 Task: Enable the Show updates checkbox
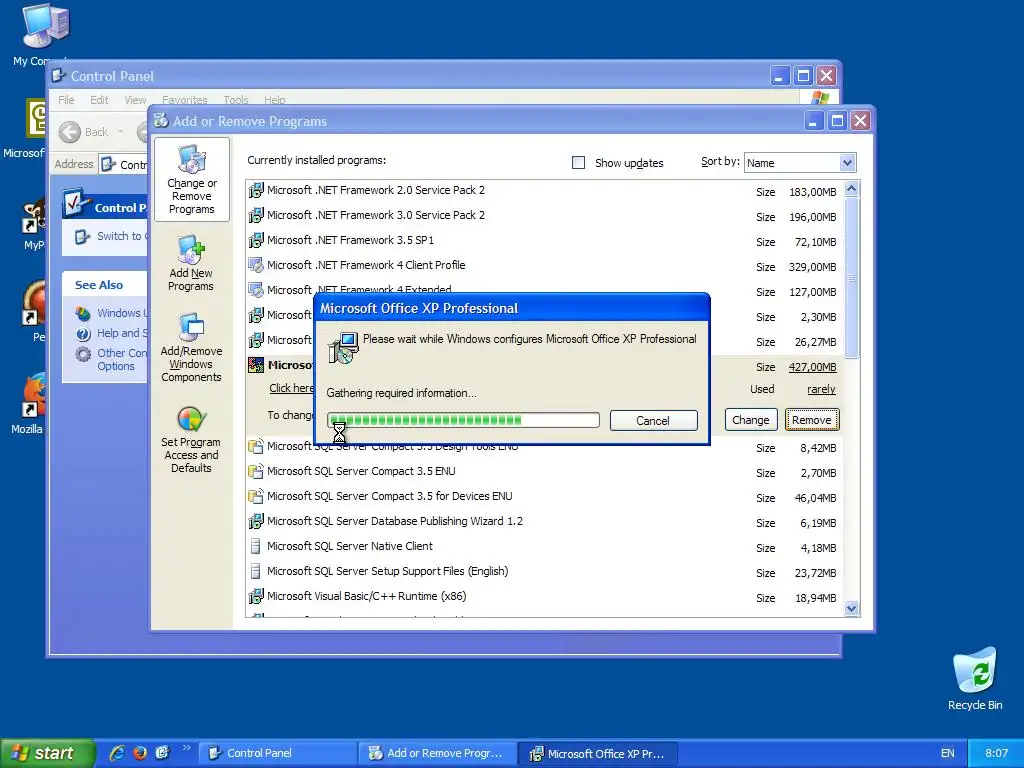579,163
